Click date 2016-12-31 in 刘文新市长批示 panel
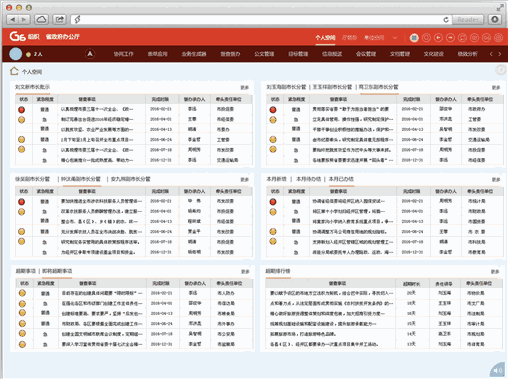The height and width of the screenshot is (379, 508). pos(161,160)
